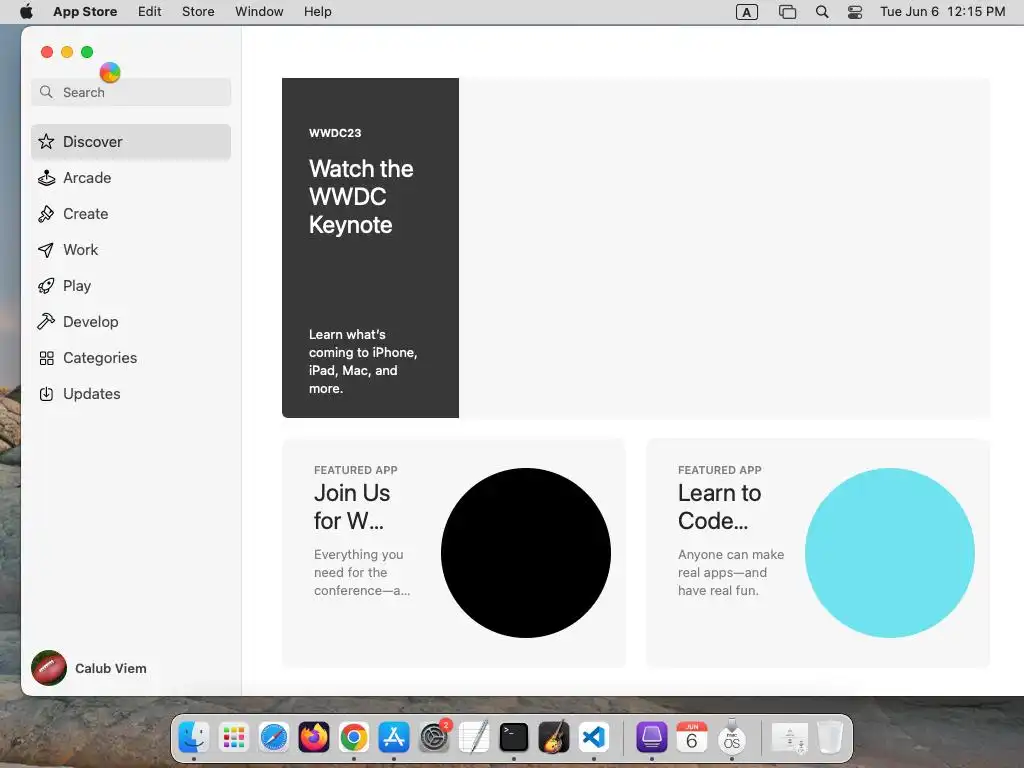1024x768 pixels.
Task: Select the Work paper plane icon
Action: pyautogui.click(x=46, y=249)
